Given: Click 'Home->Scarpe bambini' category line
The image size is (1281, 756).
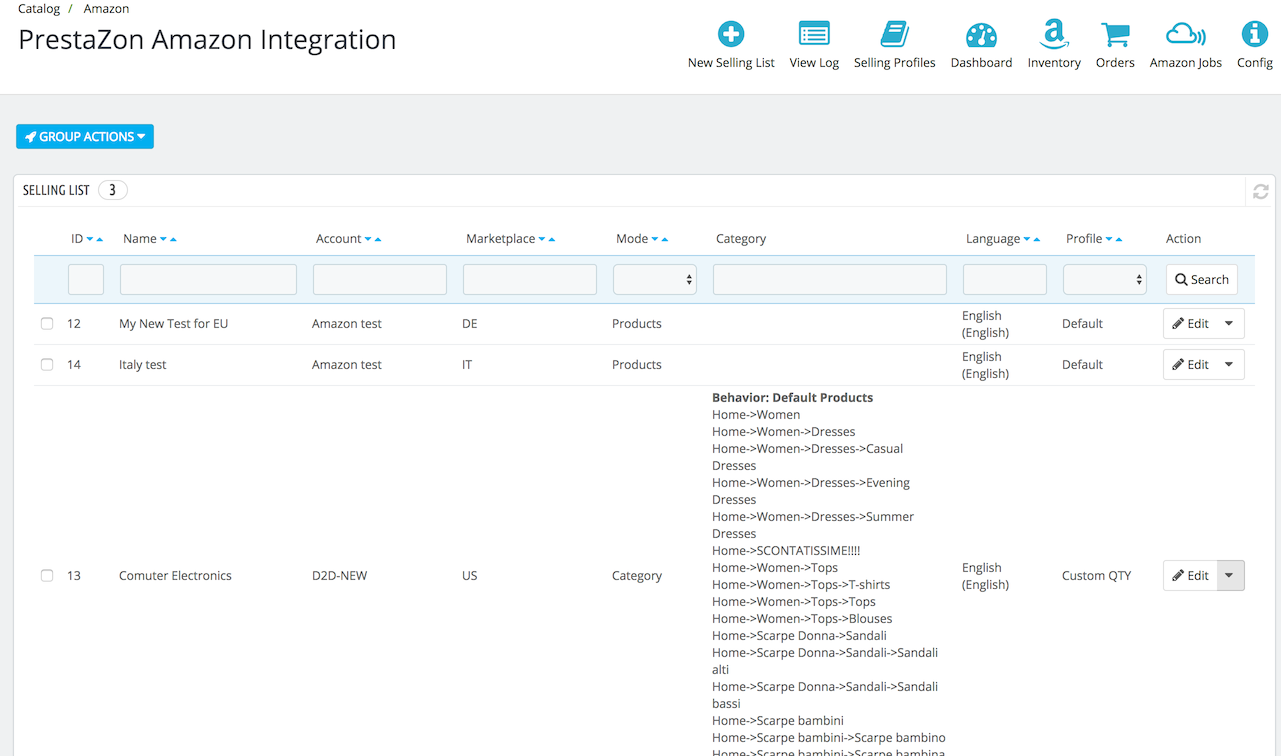Looking at the screenshot, I should (778, 721).
